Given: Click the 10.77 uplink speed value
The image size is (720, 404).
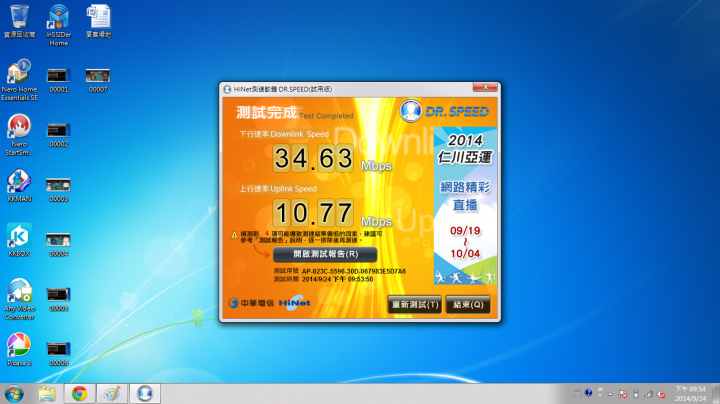Looking at the screenshot, I should [313, 213].
